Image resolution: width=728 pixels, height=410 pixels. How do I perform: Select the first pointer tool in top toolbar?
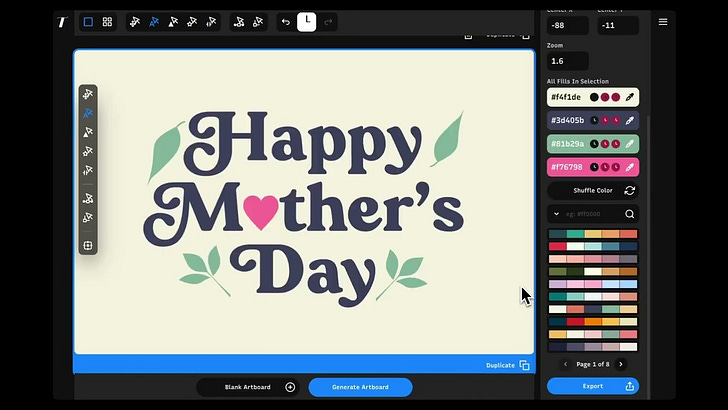(x=135, y=22)
